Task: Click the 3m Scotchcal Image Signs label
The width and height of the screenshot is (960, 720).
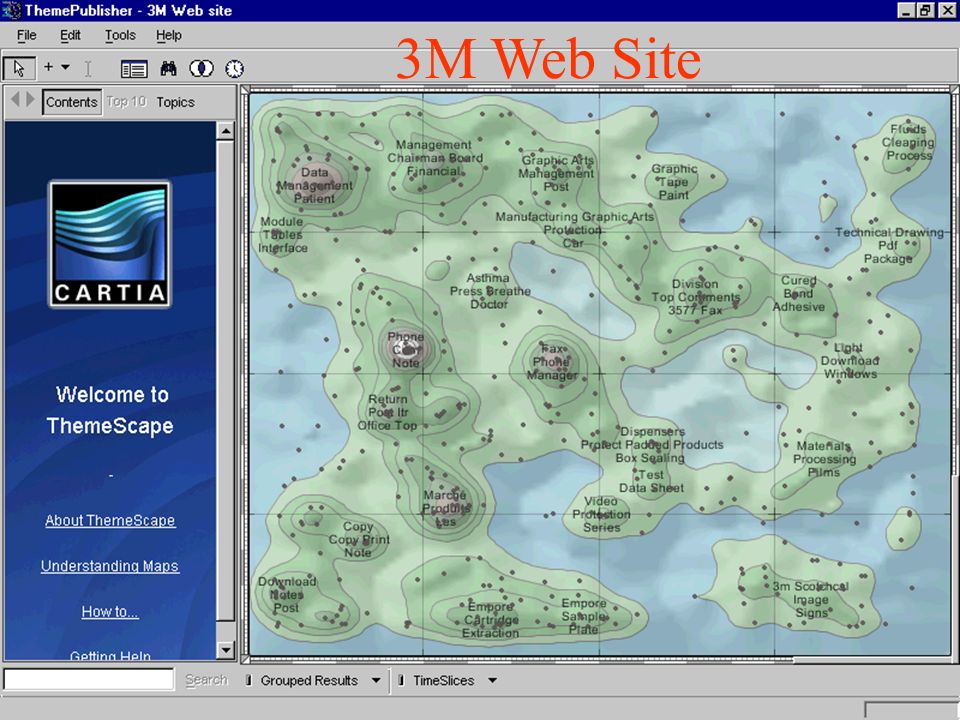Action: coord(811,599)
